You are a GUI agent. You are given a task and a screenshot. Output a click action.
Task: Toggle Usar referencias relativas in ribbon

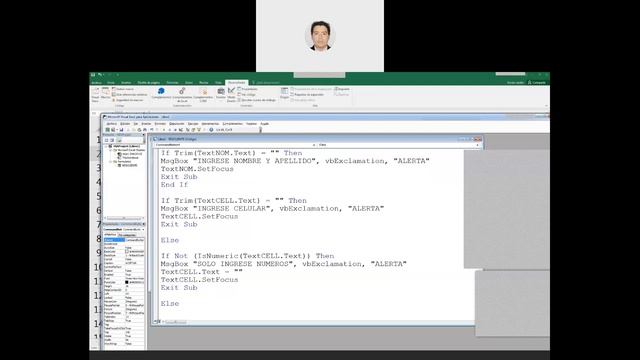pos(129,94)
